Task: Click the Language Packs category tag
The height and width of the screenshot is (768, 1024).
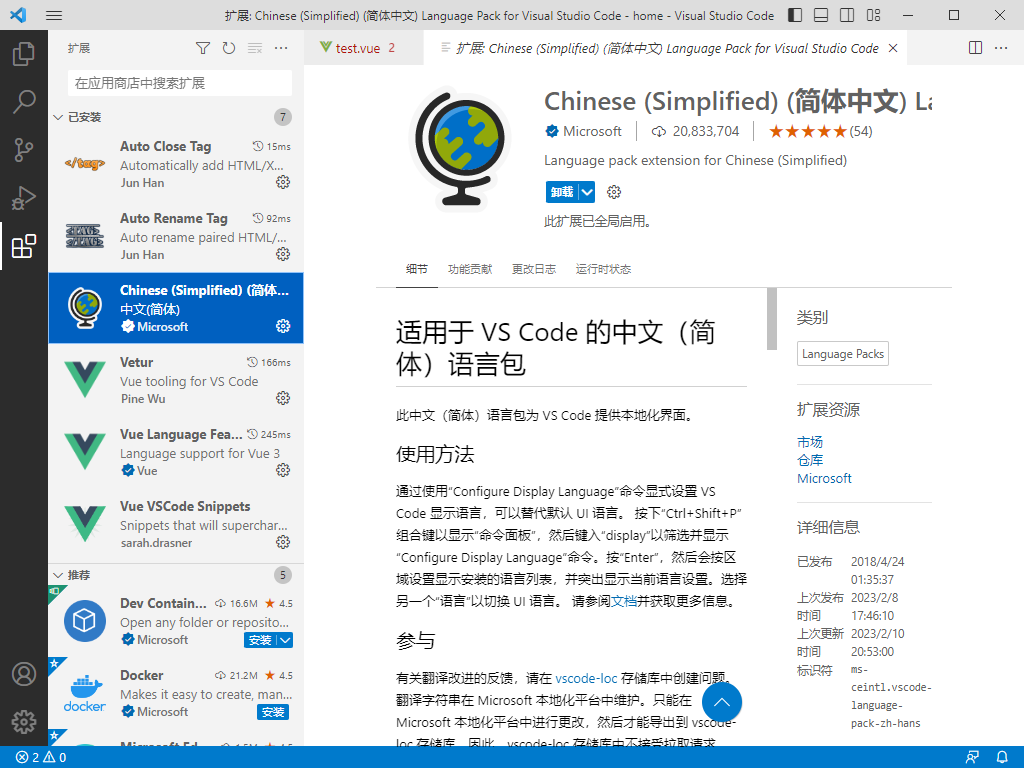Action: click(x=842, y=353)
